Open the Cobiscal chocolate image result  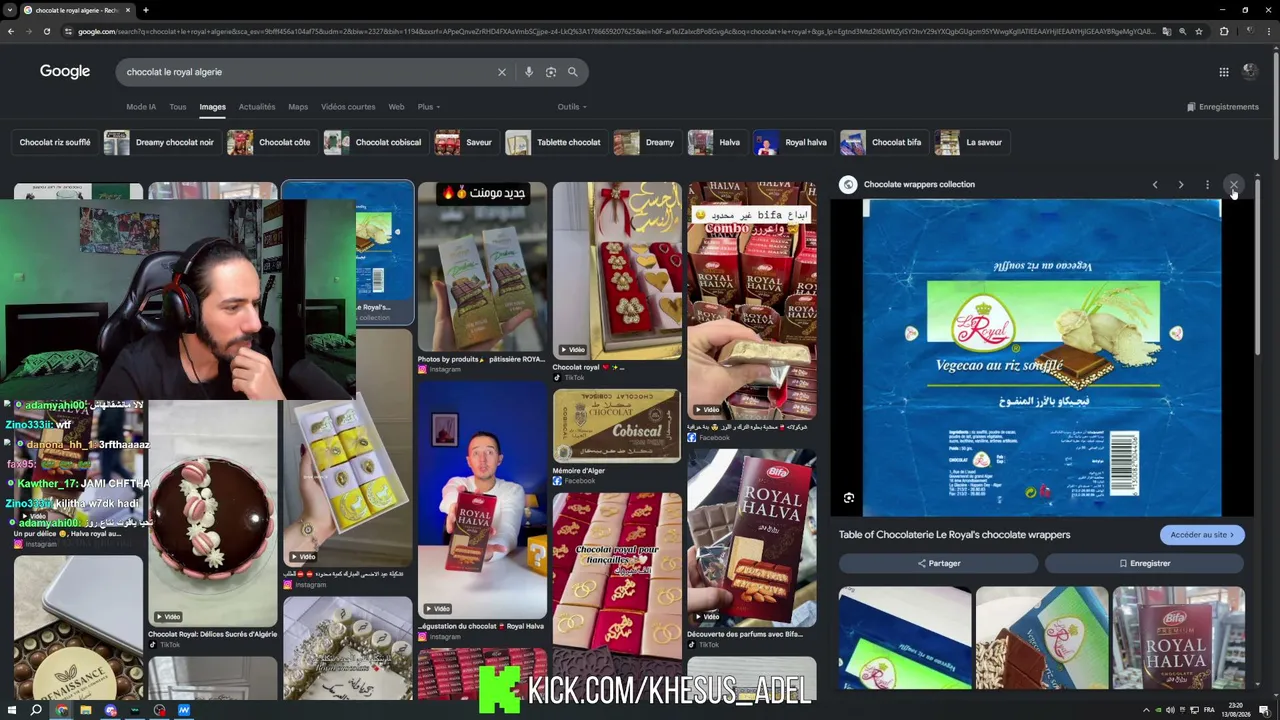click(617, 425)
